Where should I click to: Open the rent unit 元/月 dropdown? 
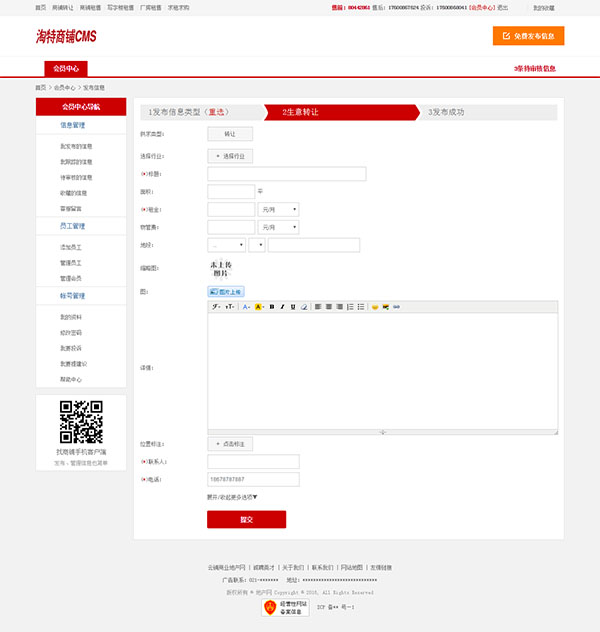[278, 210]
